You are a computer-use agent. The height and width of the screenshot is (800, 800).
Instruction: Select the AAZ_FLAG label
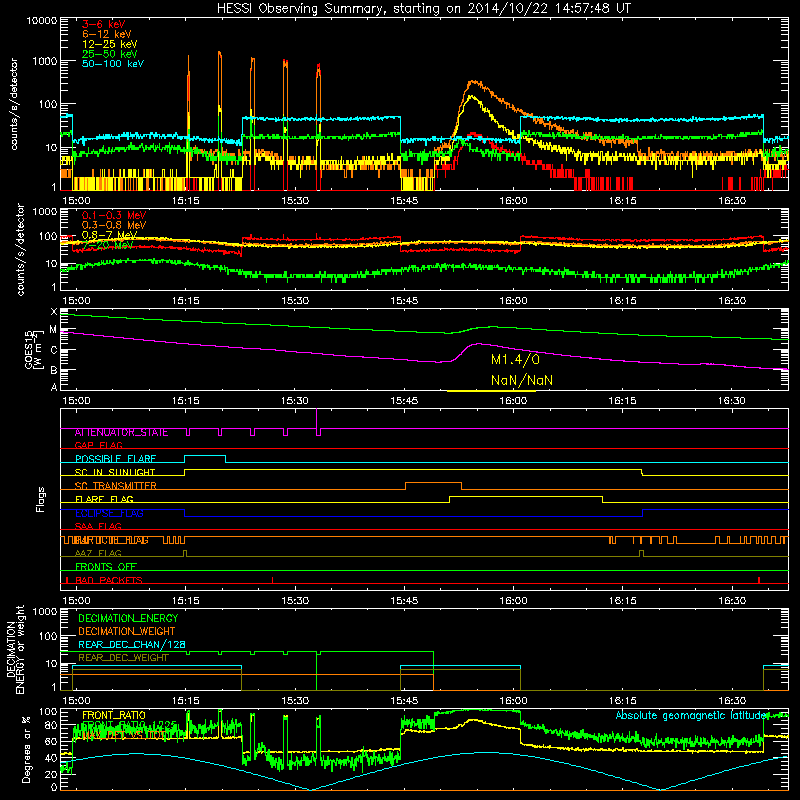(98, 553)
